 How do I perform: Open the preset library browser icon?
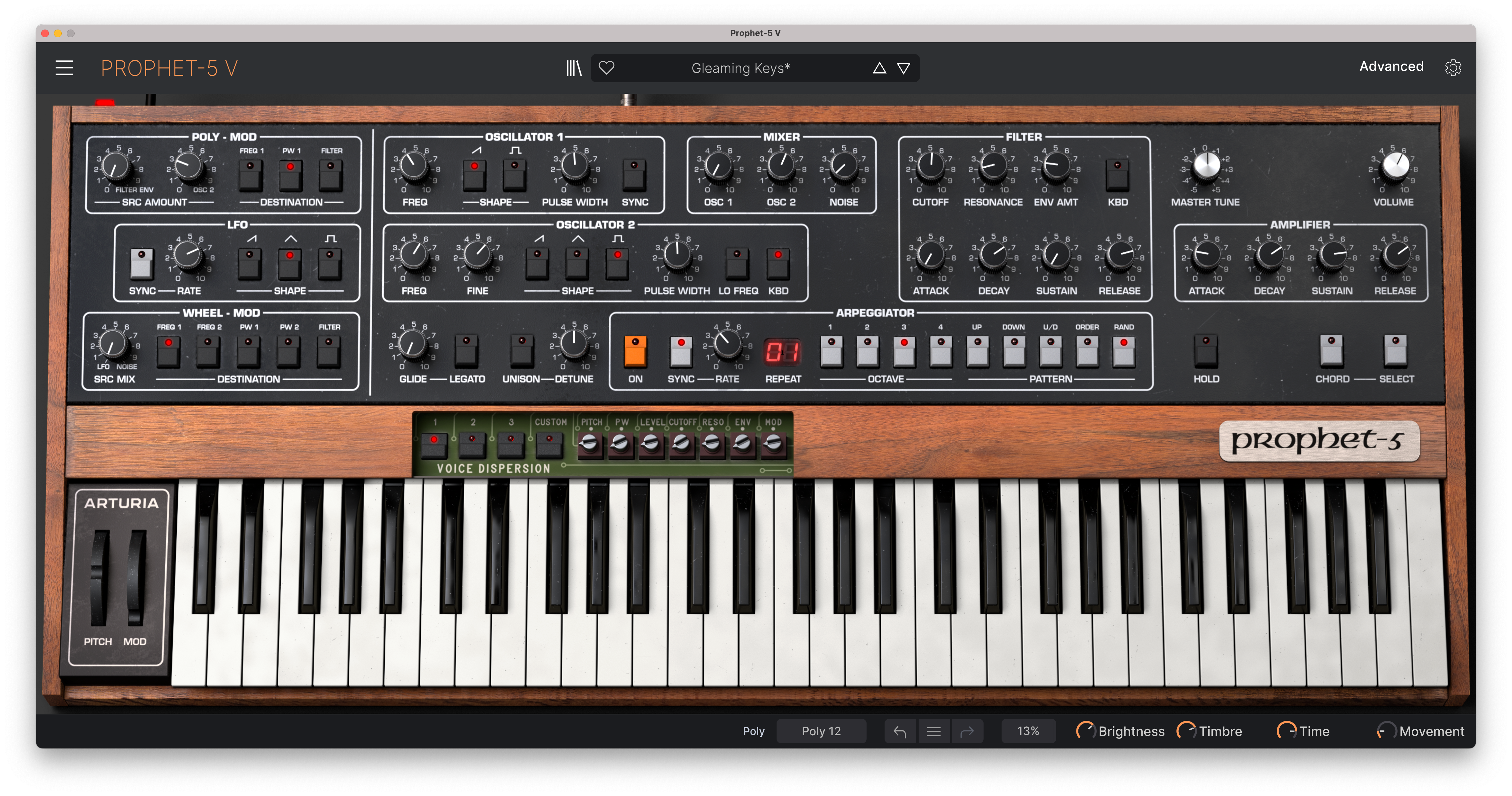(573, 68)
